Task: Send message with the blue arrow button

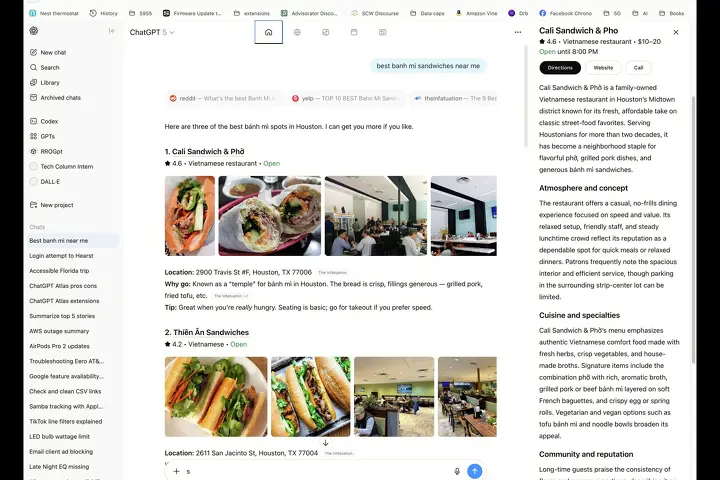Action: [x=474, y=471]
